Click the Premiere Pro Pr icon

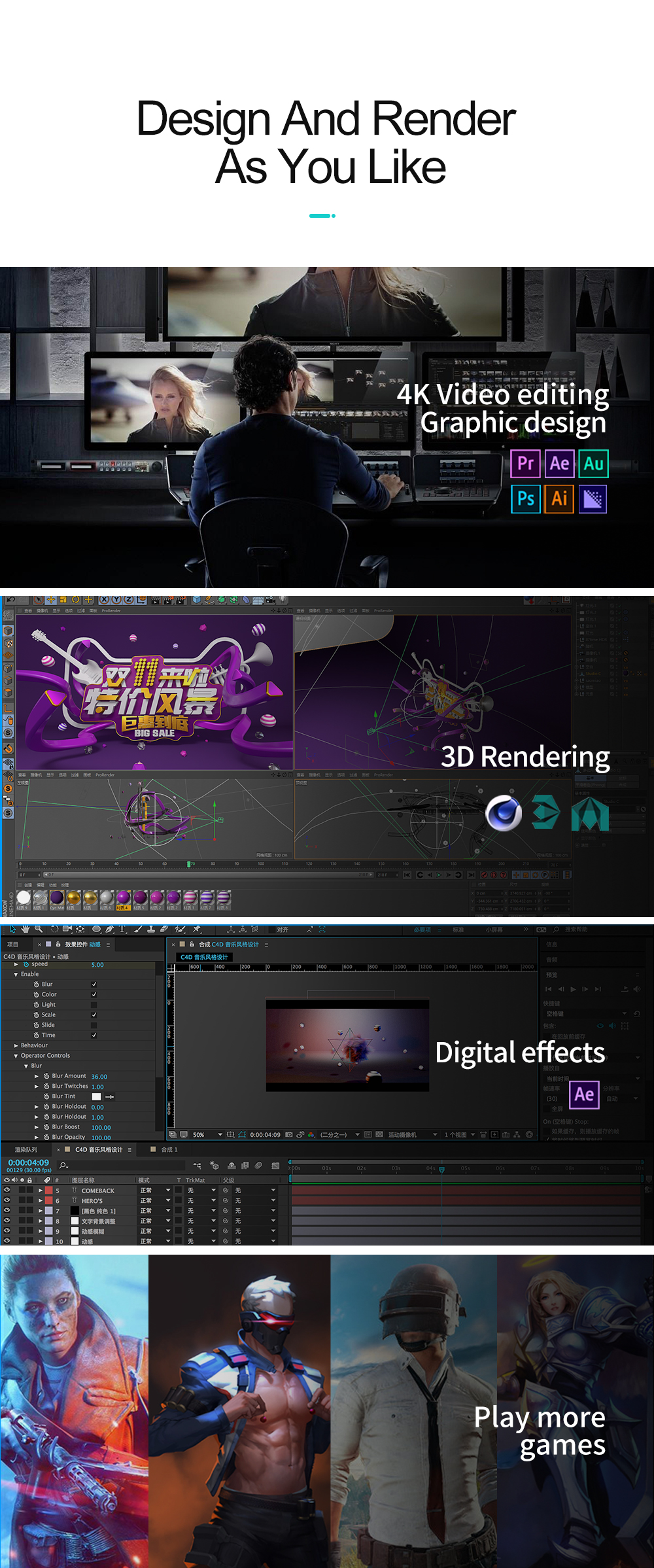click(525, 464)
